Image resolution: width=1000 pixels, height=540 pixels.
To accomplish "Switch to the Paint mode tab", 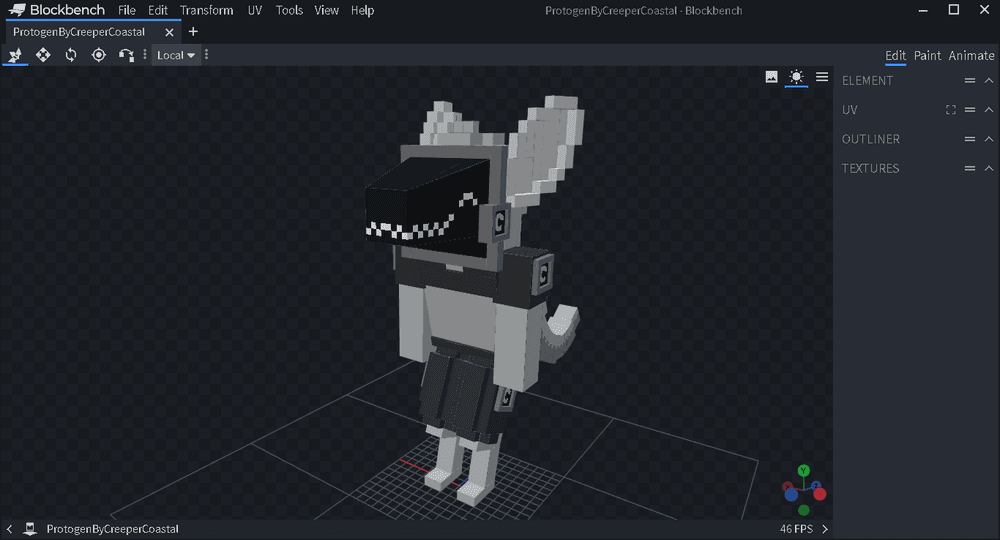I will pyautogui.click(x=927, y=55).
